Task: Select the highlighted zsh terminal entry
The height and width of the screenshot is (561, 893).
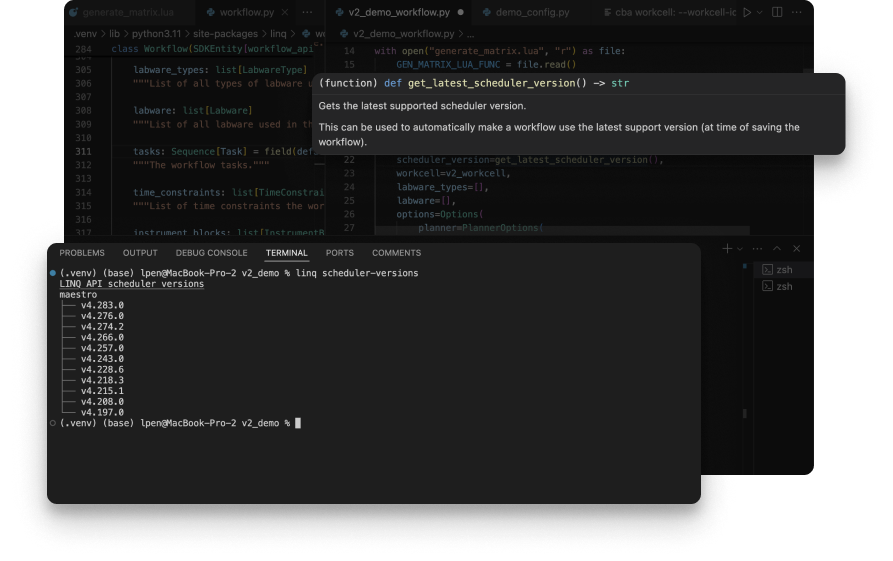Action: tap(784, 269)
